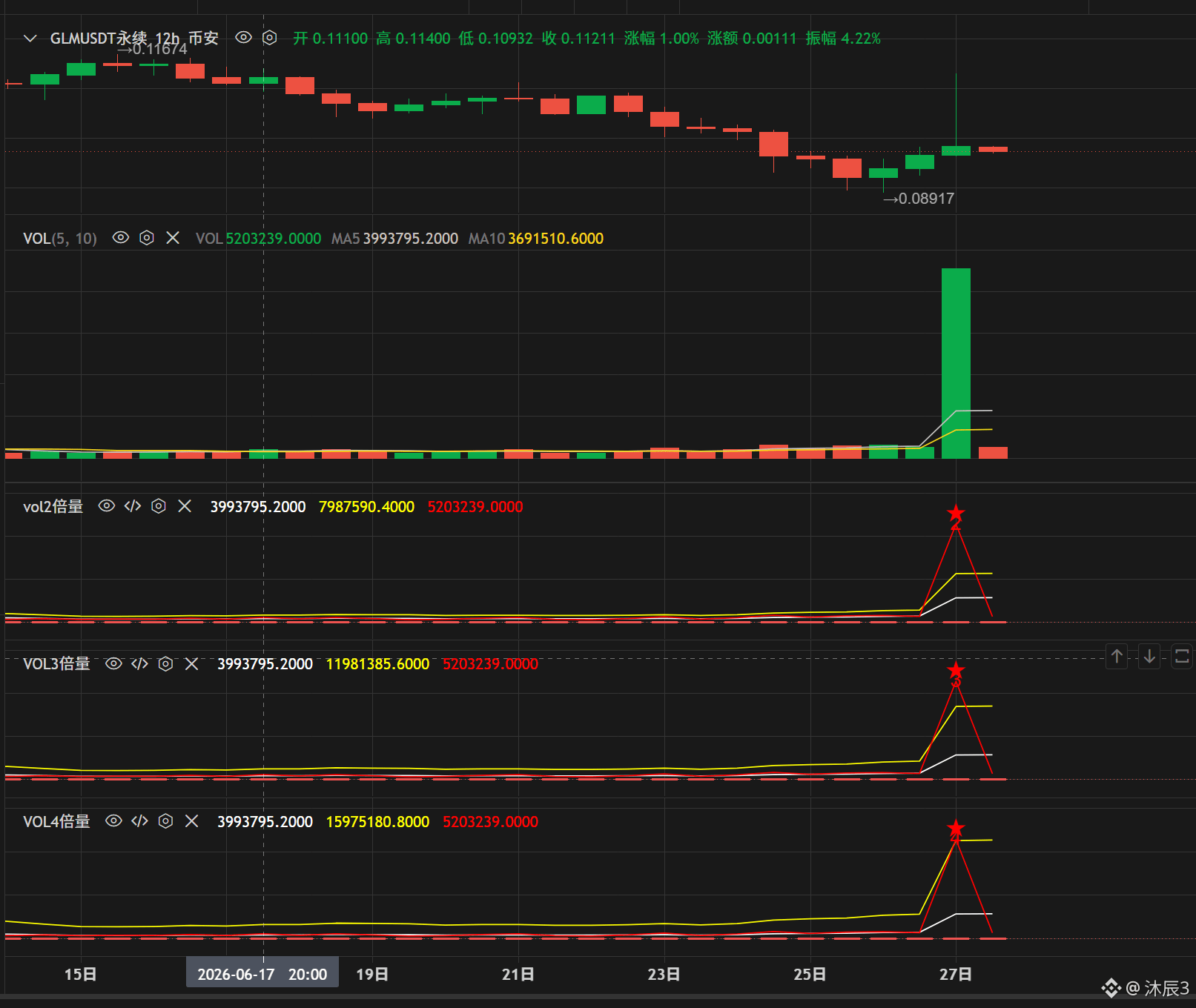The height and width of the screenshot is (1008, 1196).
Task: Remove the vol2倍量 indicator
Action: point(185,506)
